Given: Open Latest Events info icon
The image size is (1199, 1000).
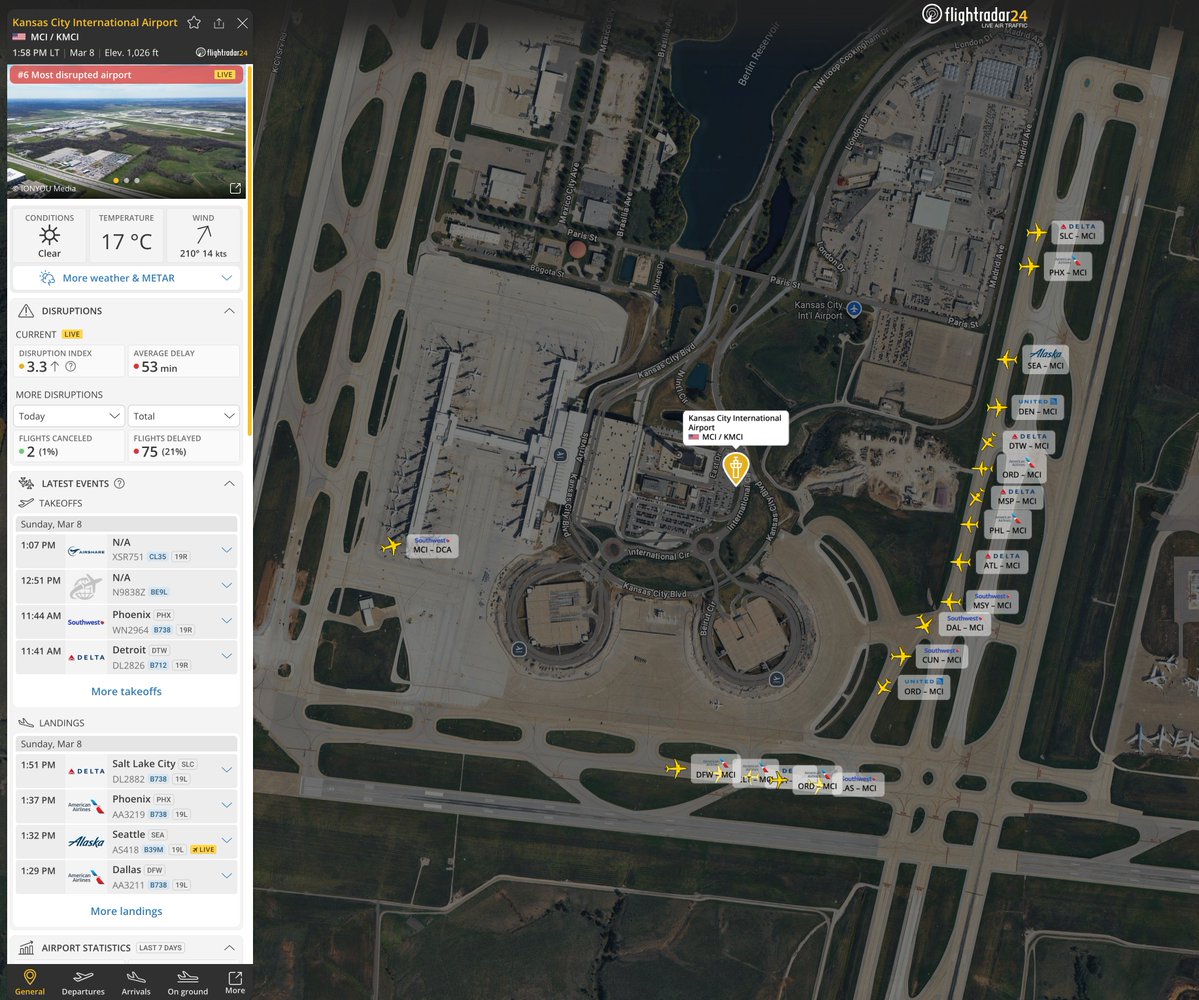Looking at the screenshot, I should tap(119, 483).
